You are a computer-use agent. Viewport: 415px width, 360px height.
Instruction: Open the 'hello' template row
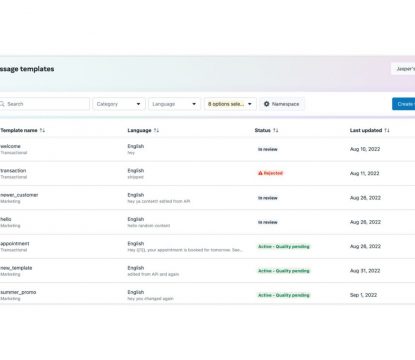point(207,222)
